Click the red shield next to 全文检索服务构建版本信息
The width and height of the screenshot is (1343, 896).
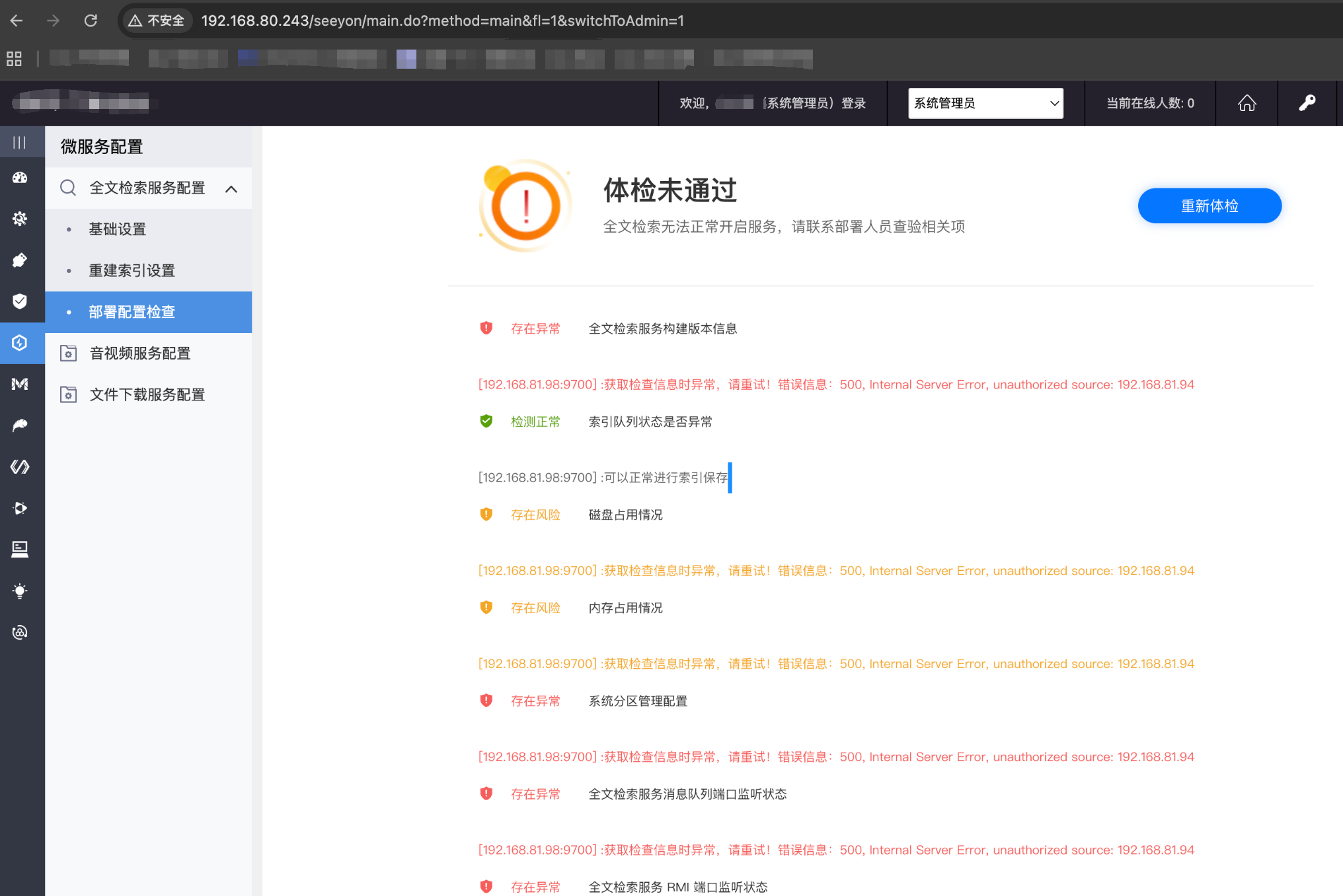486,328
